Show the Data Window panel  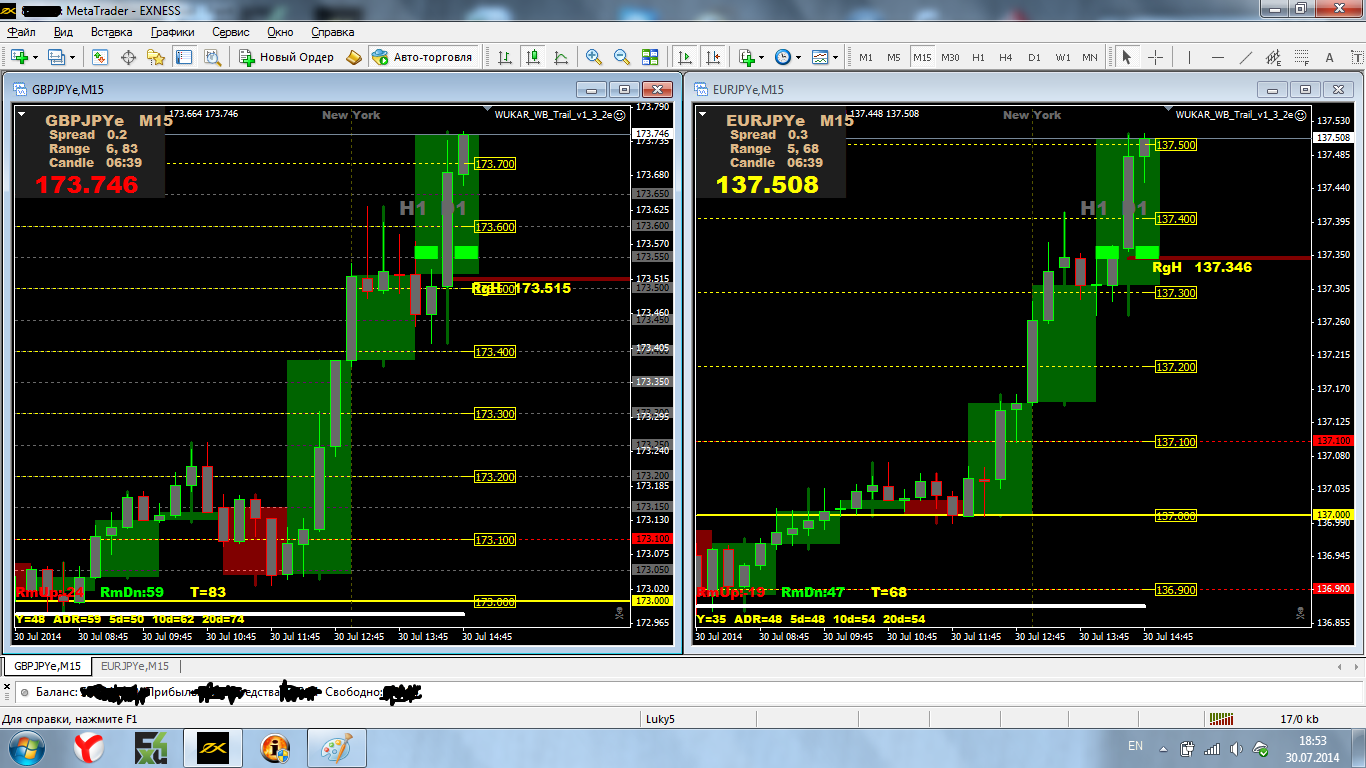[128, 57]
